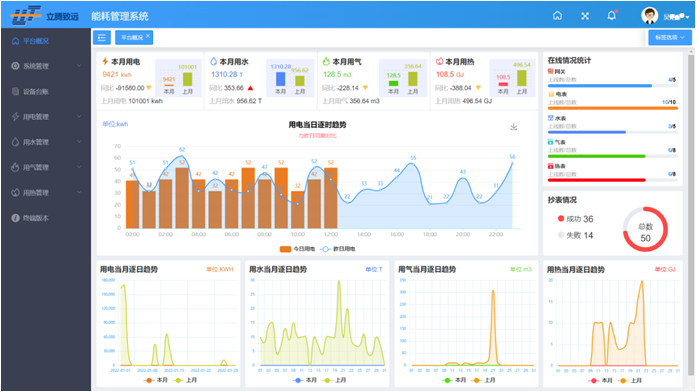The height and width of the screenshot is (392, 696).
Task: Click the 热表 heat meter icon
Action: [x=551, y=166]
